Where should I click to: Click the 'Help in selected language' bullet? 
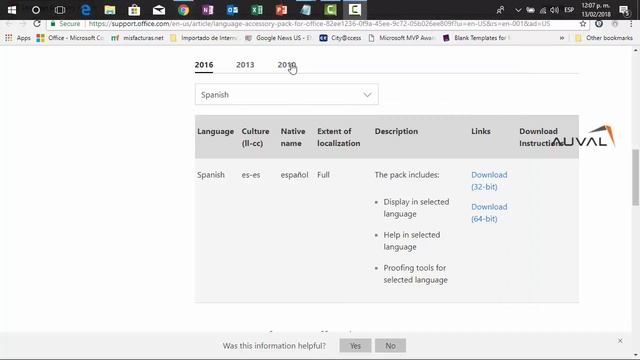coord(411,241)
